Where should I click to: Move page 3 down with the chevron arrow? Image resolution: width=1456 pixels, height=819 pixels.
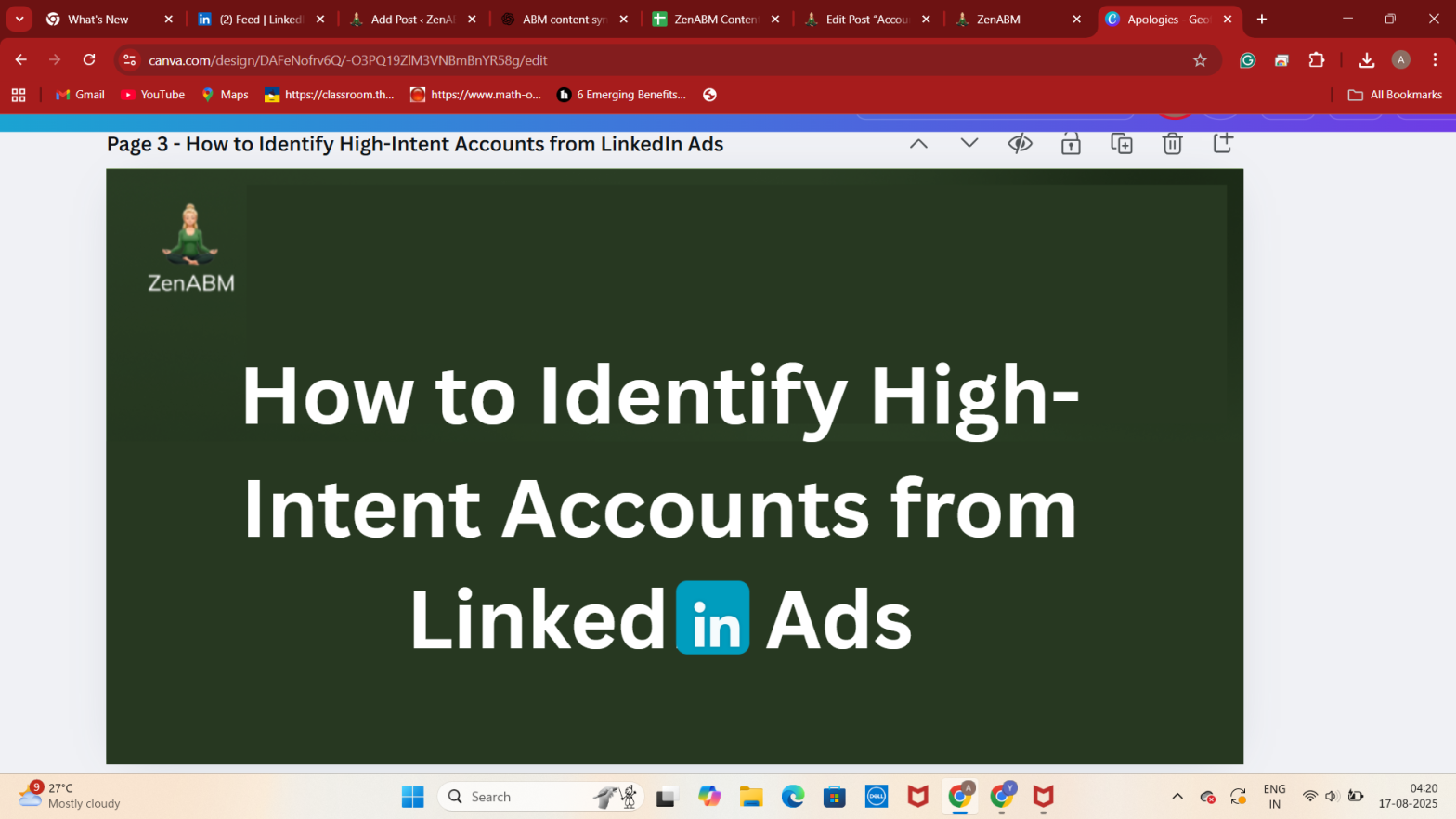(x=968, y=144)
